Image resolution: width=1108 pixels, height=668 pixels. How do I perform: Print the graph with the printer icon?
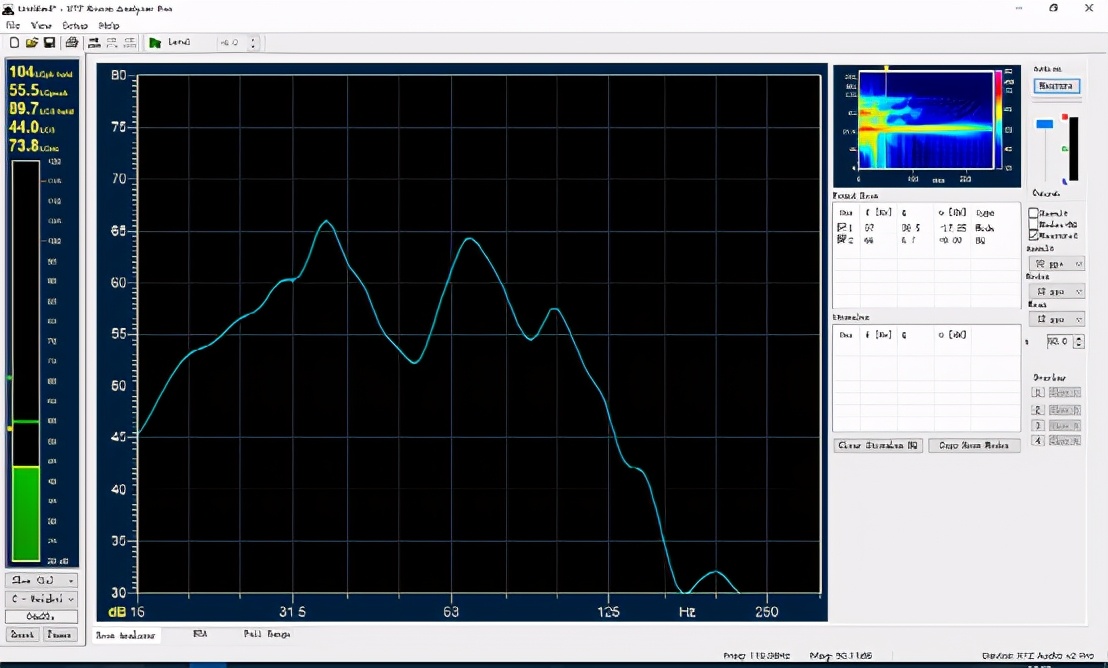(x=72, y=42)
